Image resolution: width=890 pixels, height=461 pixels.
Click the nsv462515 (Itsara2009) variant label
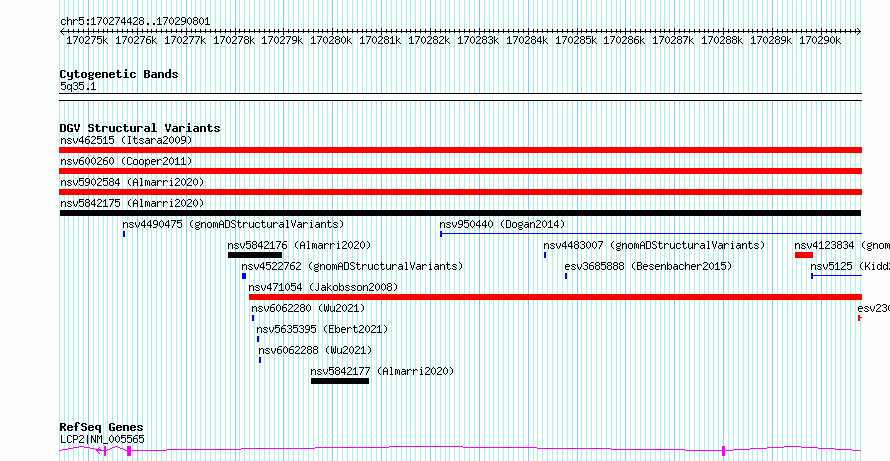coord(126,140)
